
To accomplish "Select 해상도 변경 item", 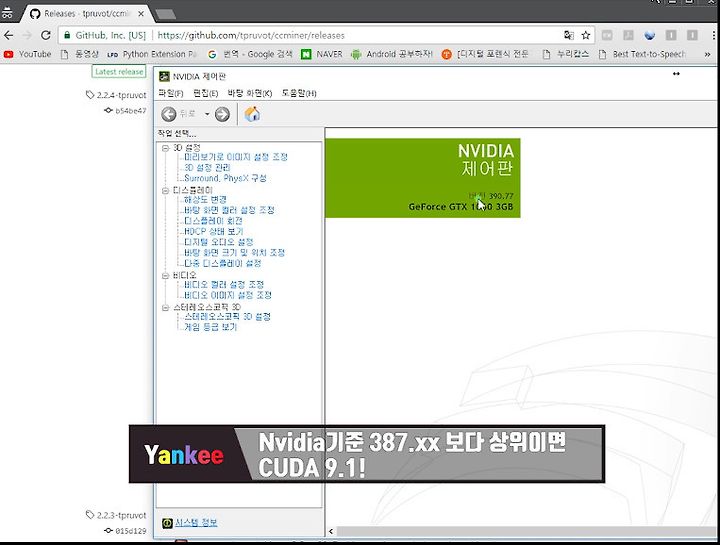I will (x=205, y=200).
